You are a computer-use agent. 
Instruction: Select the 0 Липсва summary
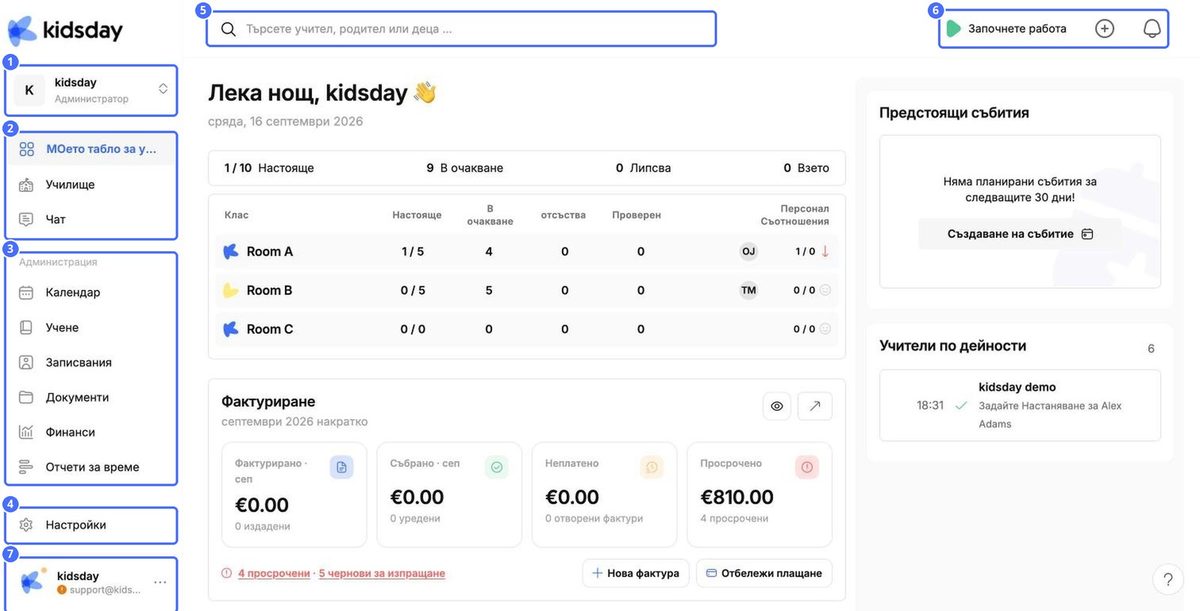point(643,168)
